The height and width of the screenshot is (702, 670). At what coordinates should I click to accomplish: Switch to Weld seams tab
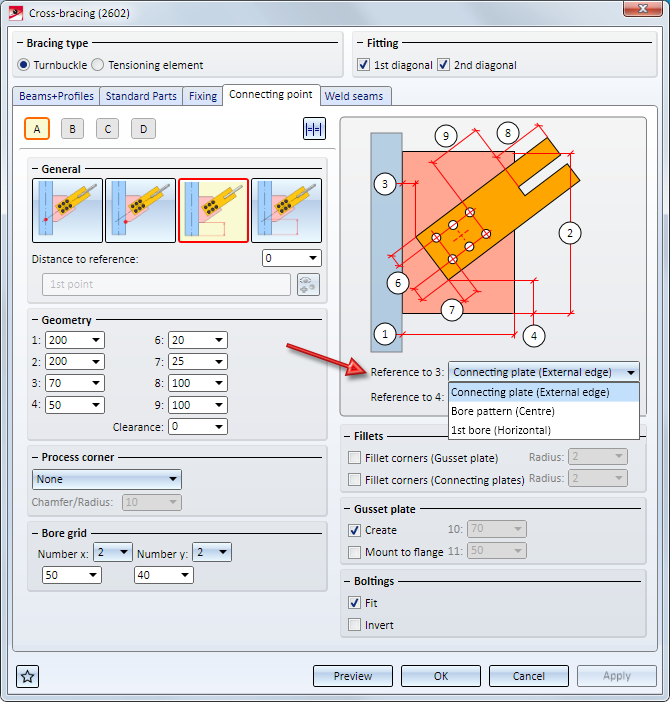tap(354, 96)
